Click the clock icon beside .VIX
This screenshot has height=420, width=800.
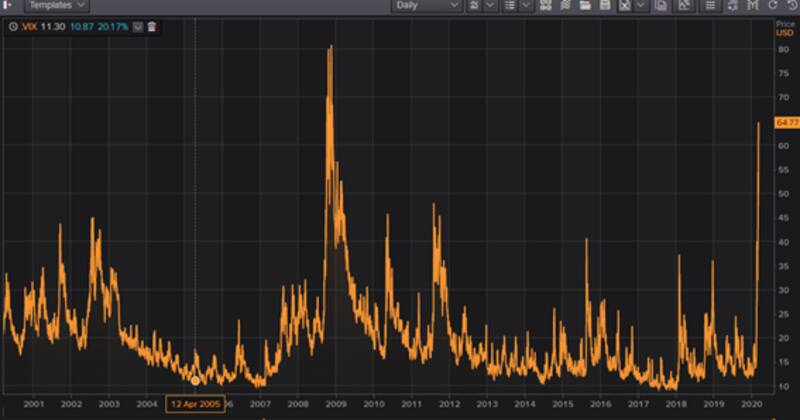[x=12, y=27]
